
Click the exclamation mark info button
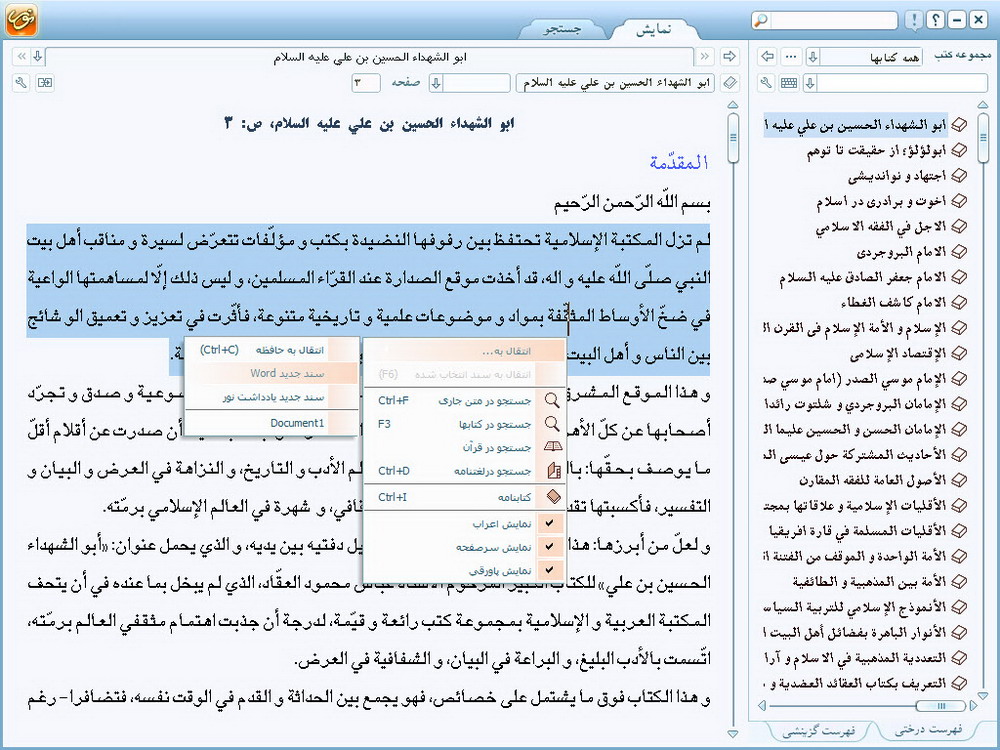[x=914, y=20]
